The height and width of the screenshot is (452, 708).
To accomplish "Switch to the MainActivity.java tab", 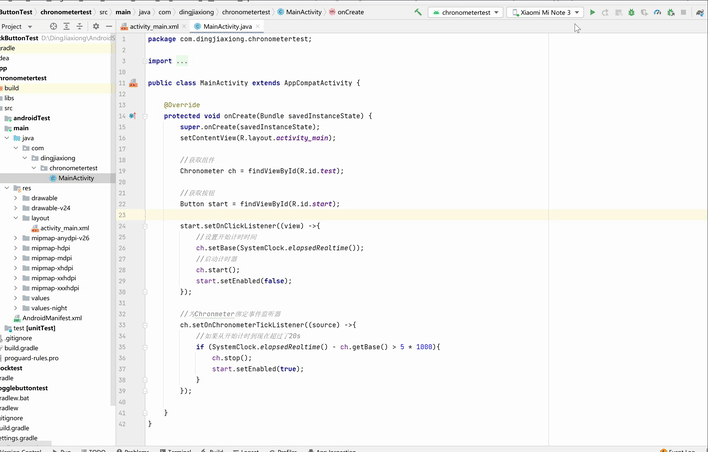I will click(227, 27).
